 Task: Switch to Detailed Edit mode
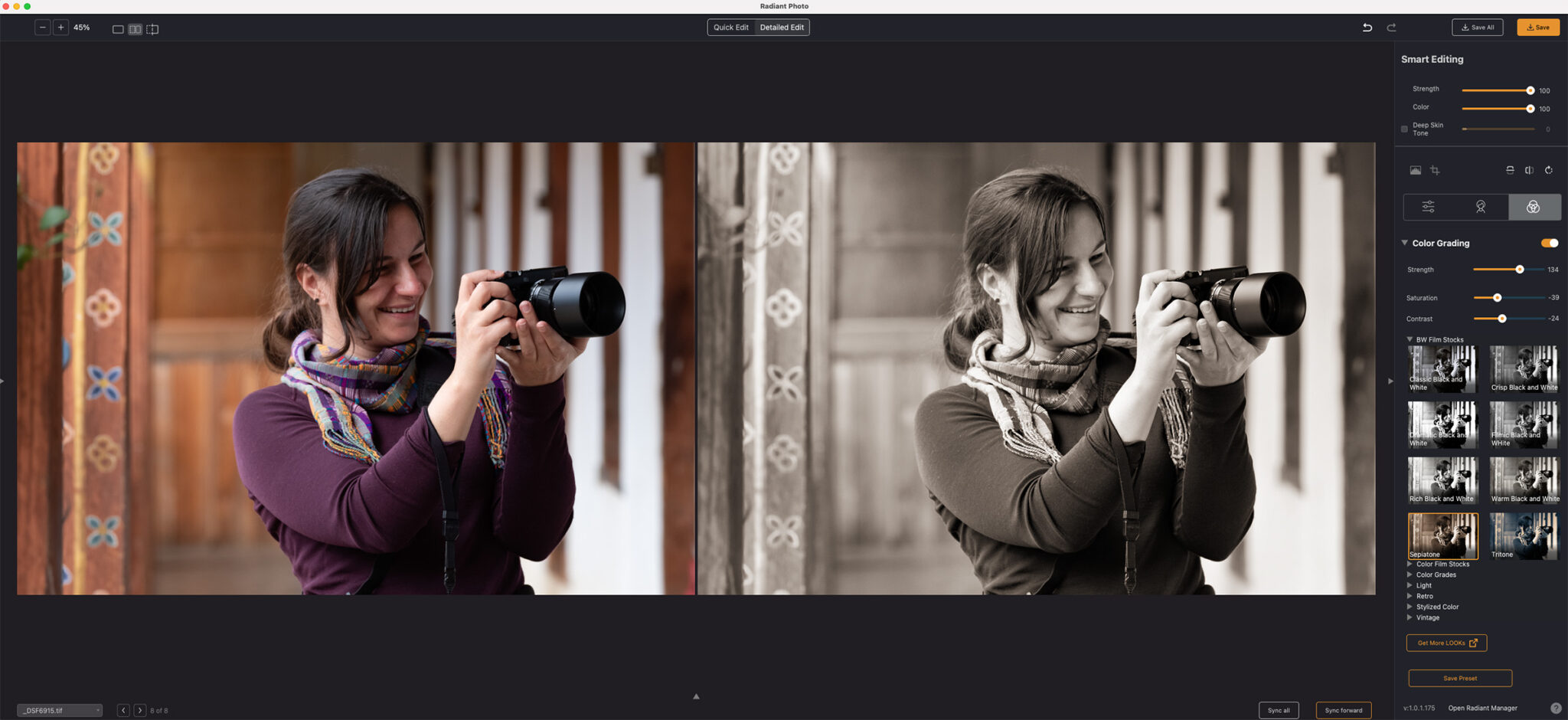click(x=781, y=28)
